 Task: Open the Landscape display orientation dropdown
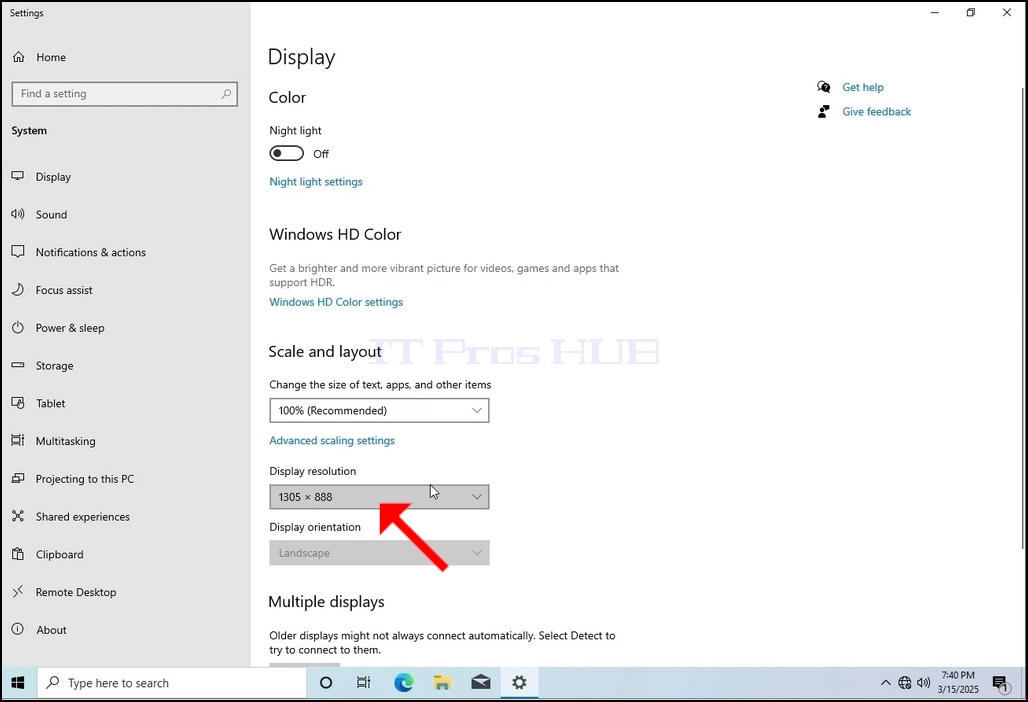tap(379, 553)
